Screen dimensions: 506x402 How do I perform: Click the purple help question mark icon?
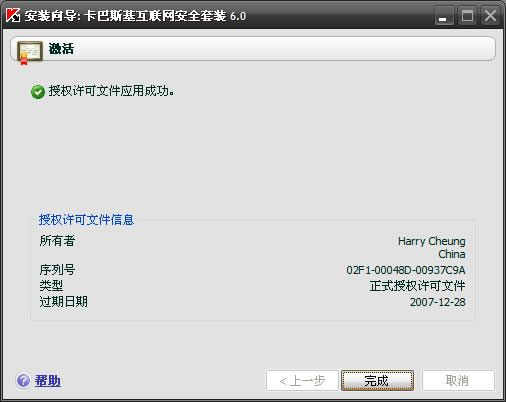coord(23,380)
